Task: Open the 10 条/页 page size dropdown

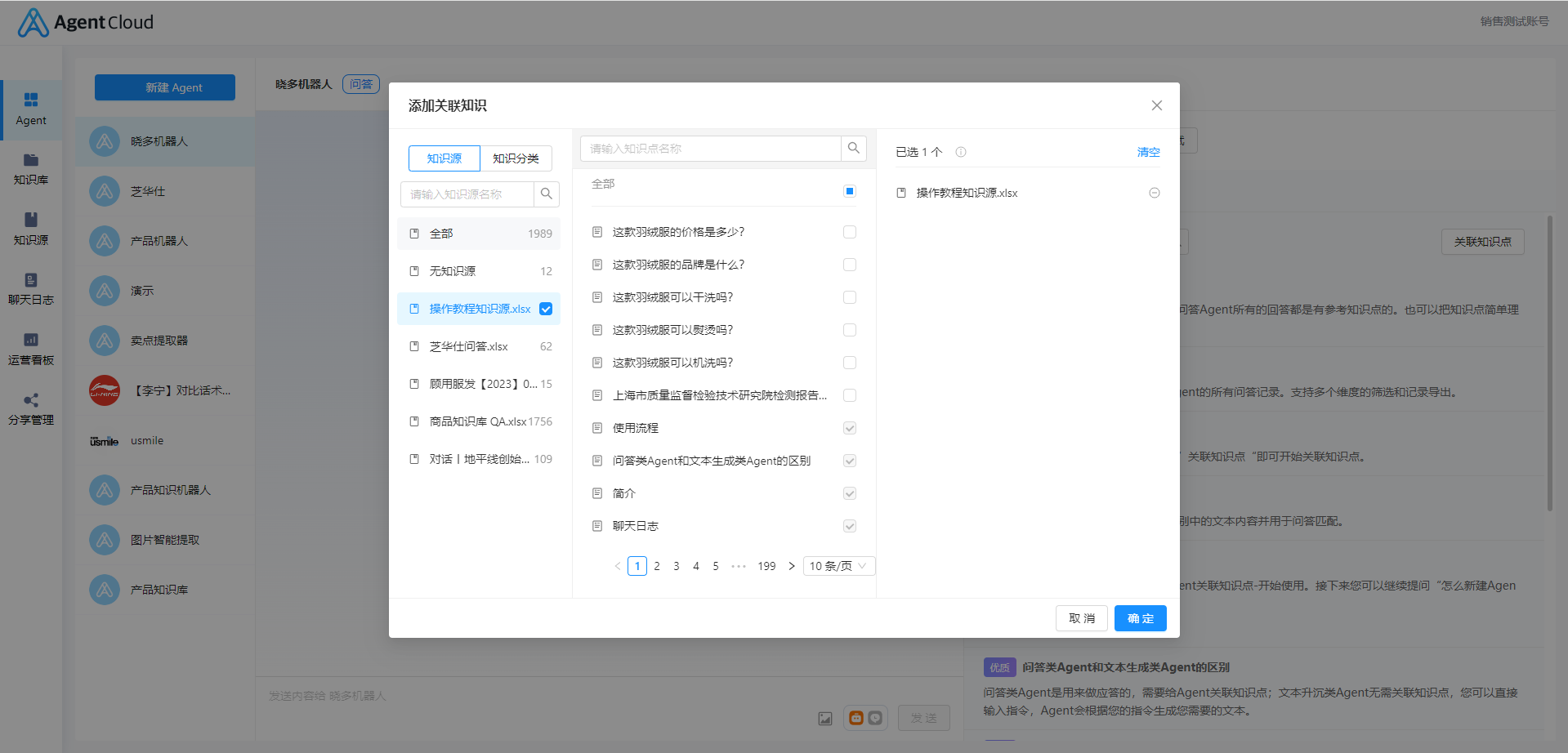Action: pos(839,566)
